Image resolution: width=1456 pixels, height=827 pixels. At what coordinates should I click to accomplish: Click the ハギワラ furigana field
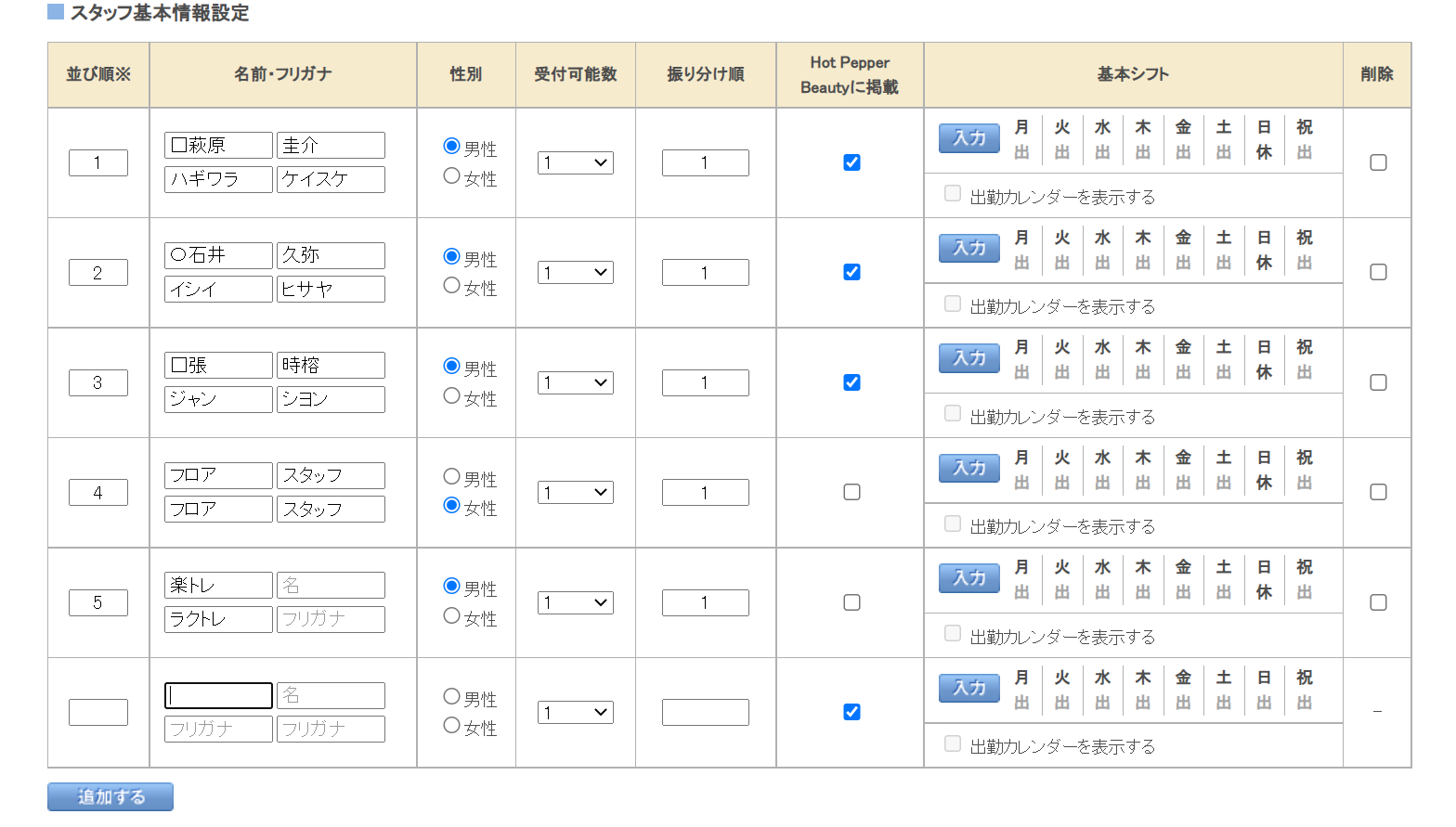[218, 179]
